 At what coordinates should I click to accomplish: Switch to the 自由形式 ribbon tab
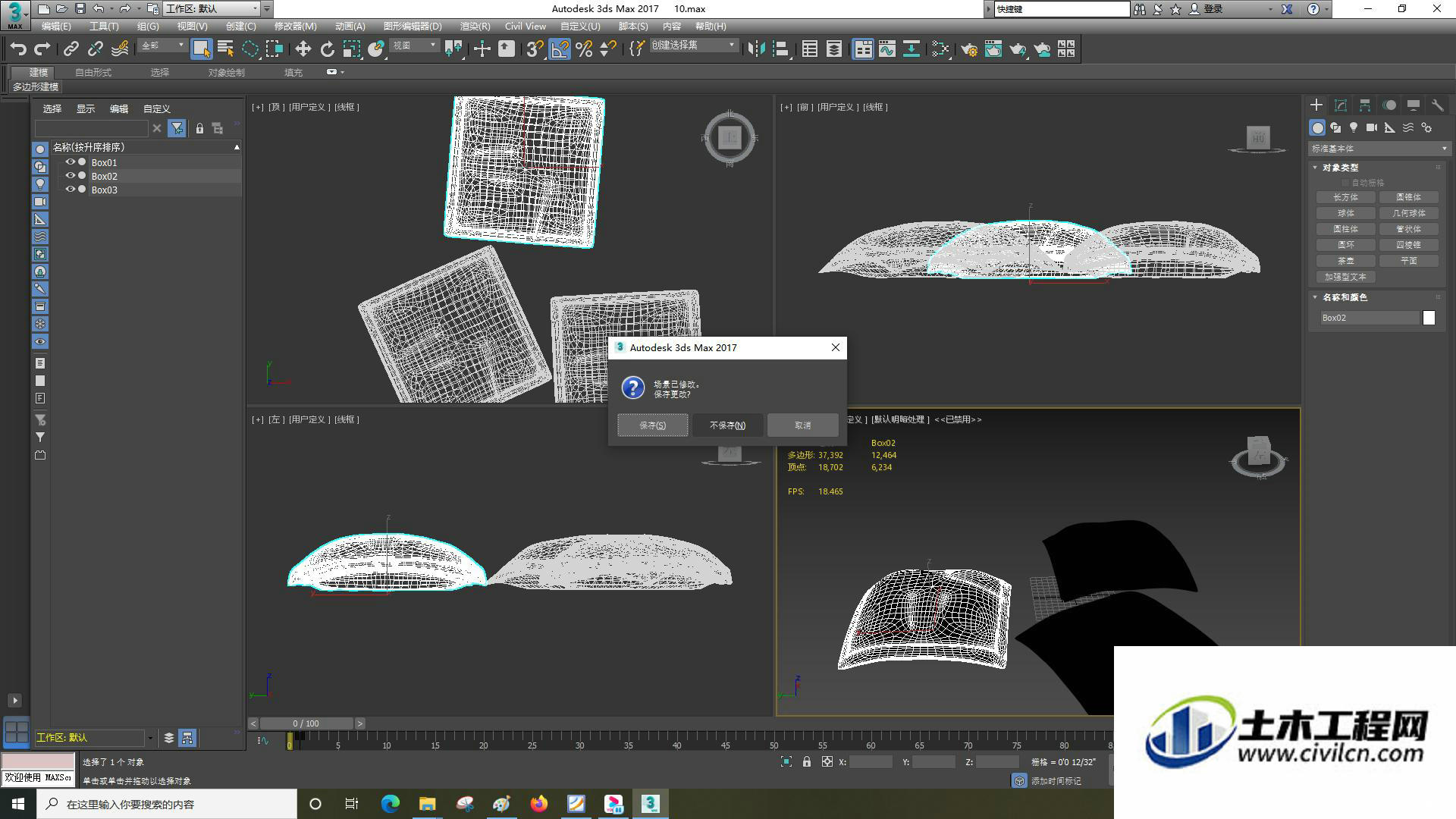[93, 73]
